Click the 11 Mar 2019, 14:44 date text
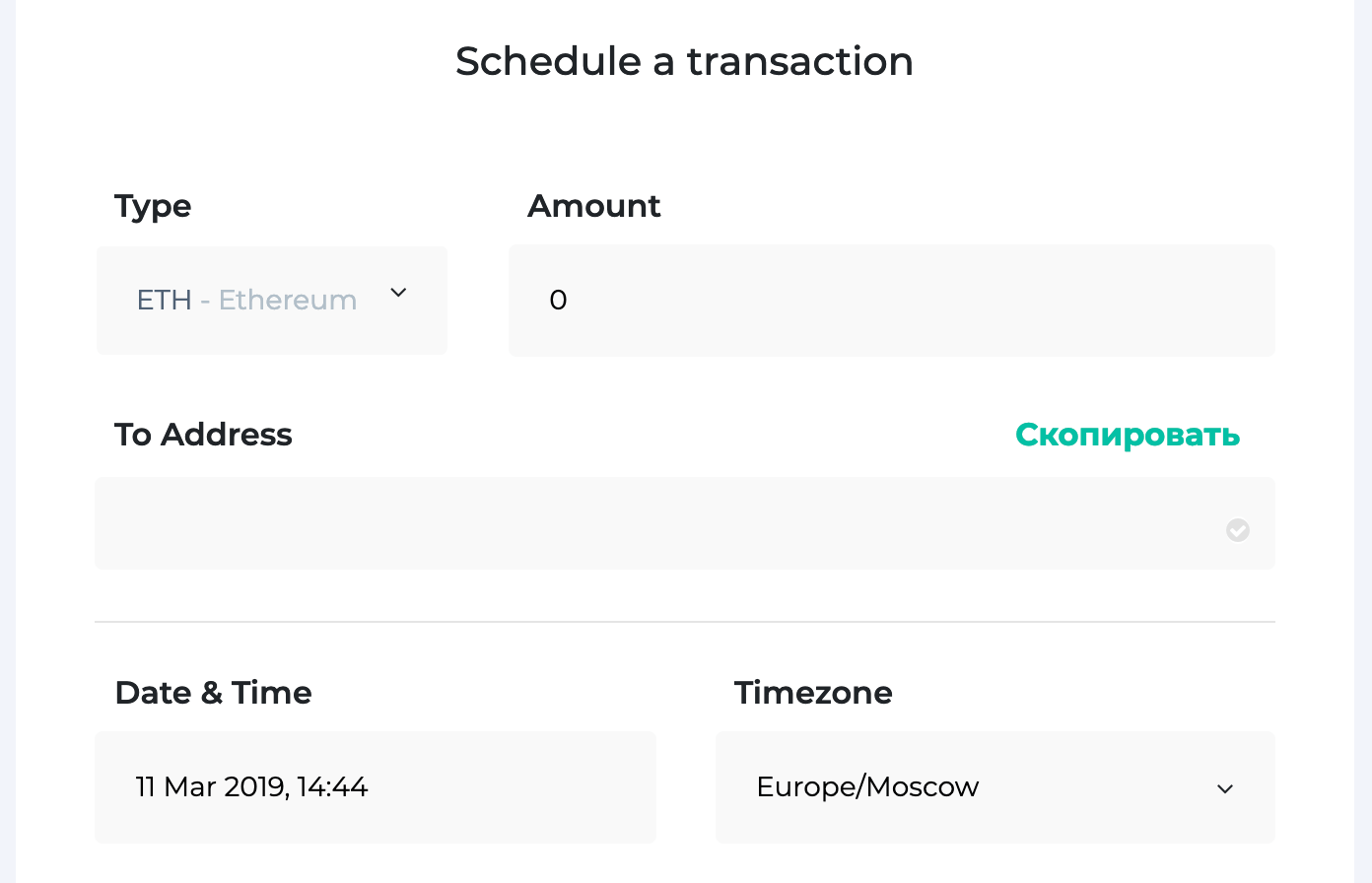 pyautogui.click(x=252, y=787)
